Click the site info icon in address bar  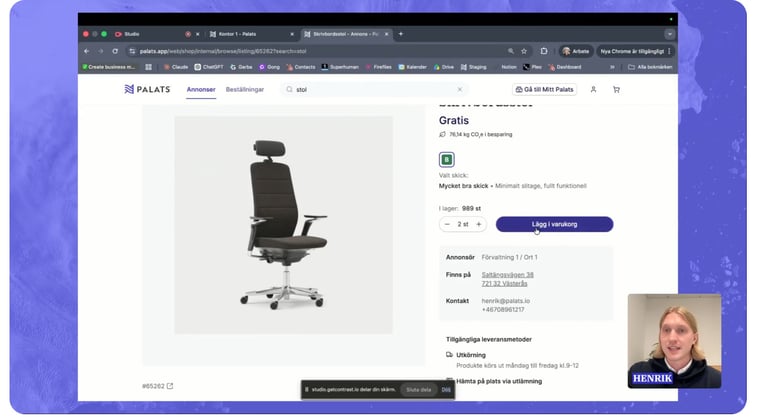[132, 51]
